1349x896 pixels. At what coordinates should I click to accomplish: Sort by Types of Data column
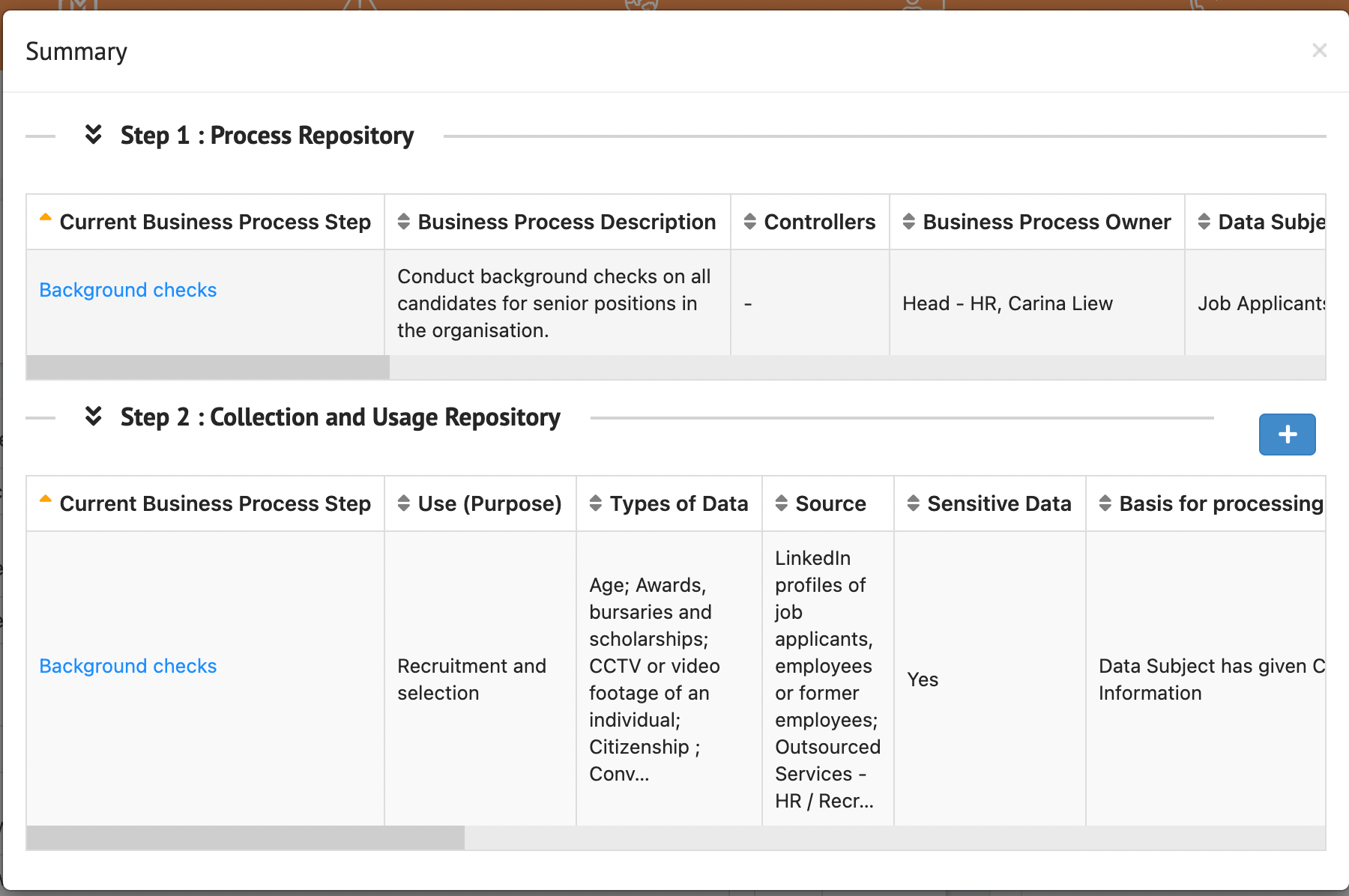pyautogui.click(x=669, y=503)
